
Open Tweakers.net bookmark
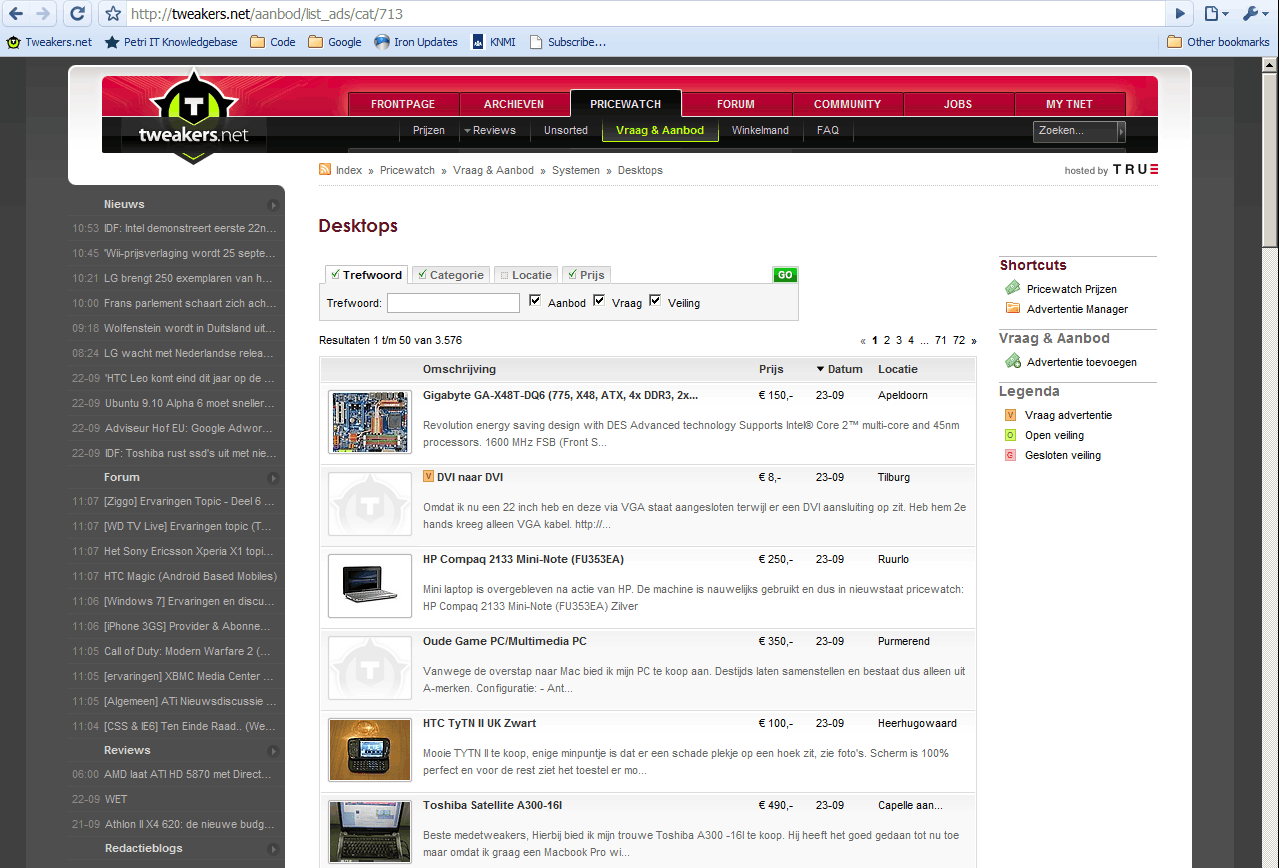click(x=49, y=42)
